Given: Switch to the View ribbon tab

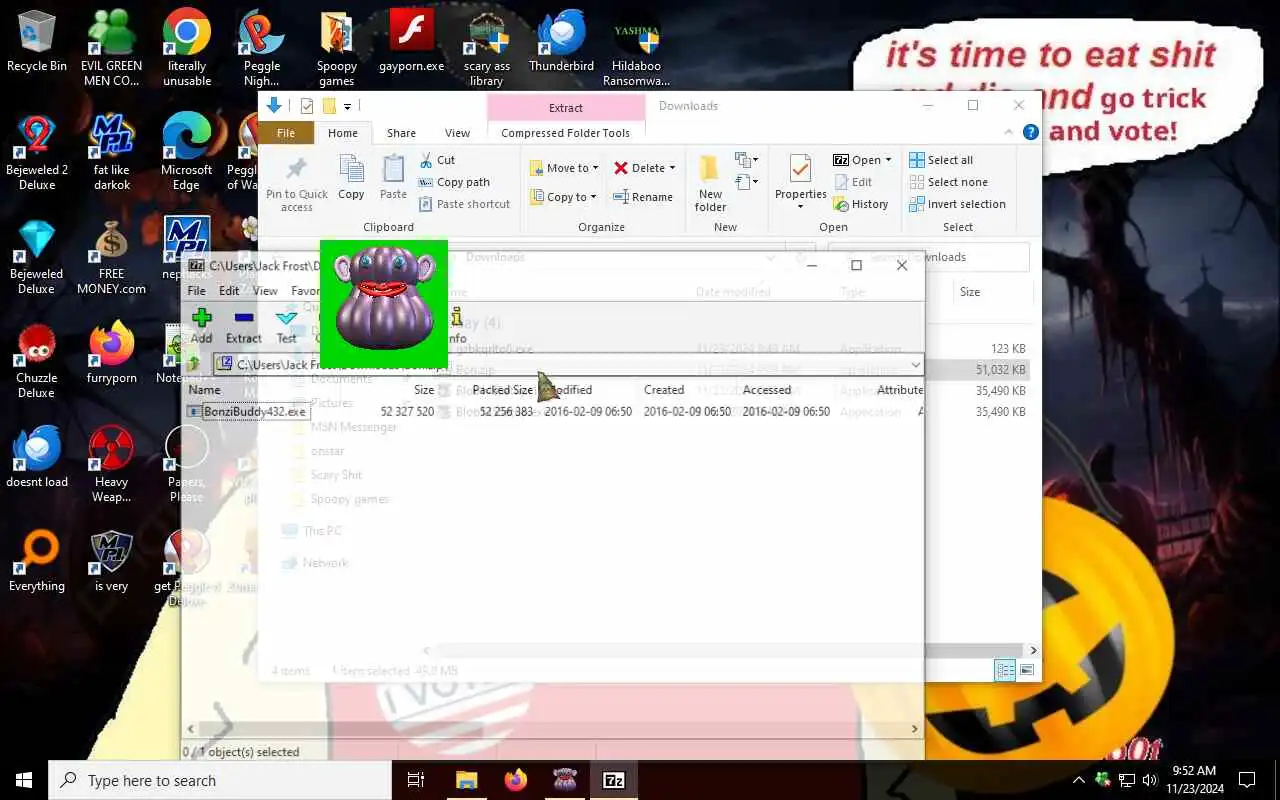Looking at the screenshot, I should pos(457,133).
